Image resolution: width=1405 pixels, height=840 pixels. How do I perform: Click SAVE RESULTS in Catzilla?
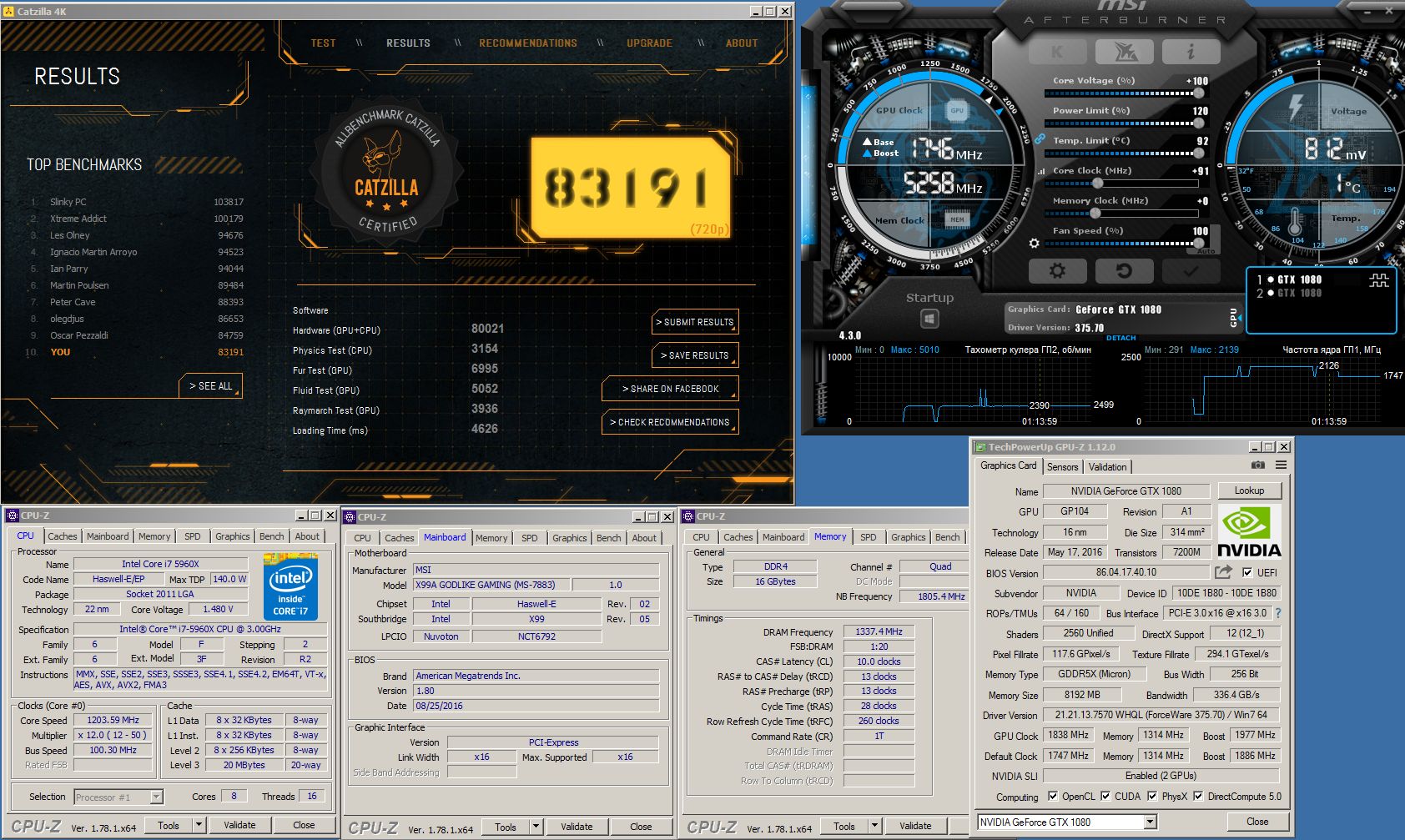pyautogui.click(x=695, y=355)
